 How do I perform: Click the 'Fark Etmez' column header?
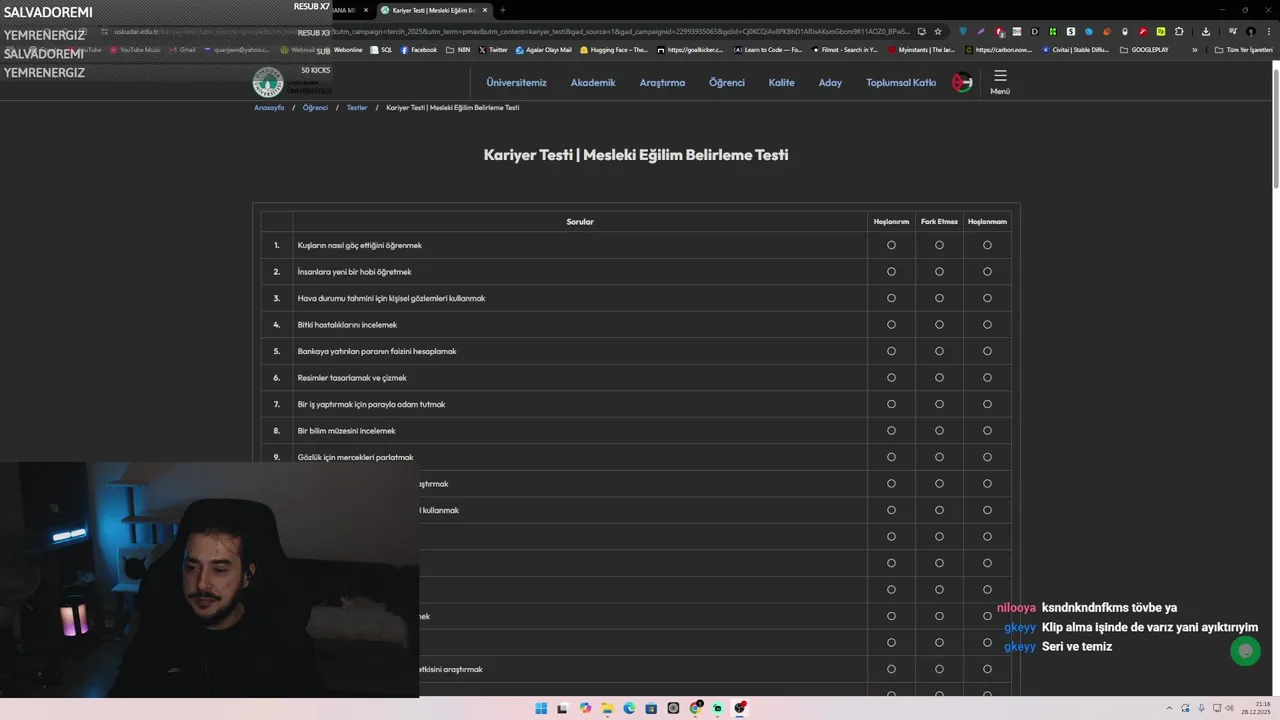939,221
